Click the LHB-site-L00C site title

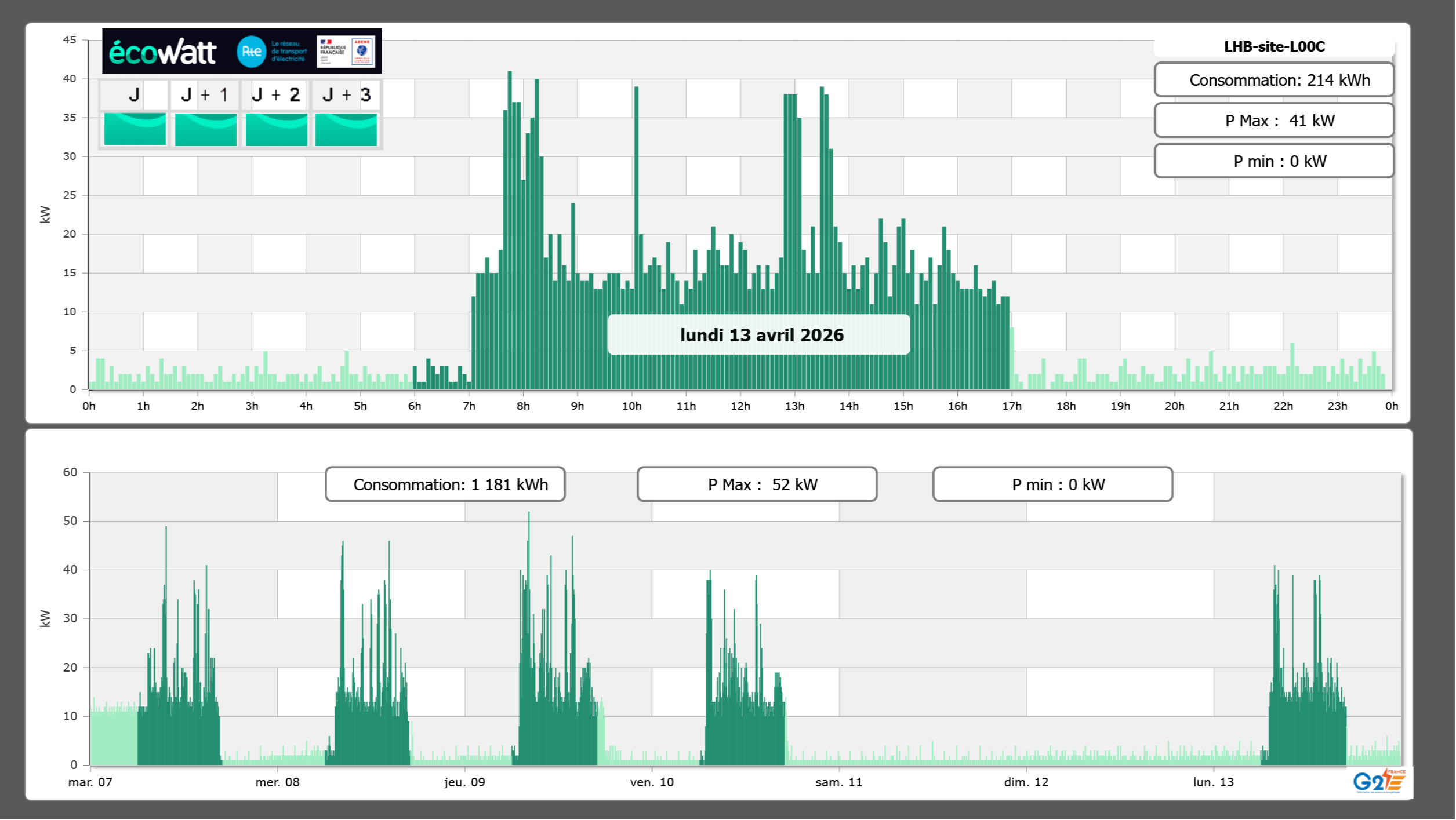1274,46
